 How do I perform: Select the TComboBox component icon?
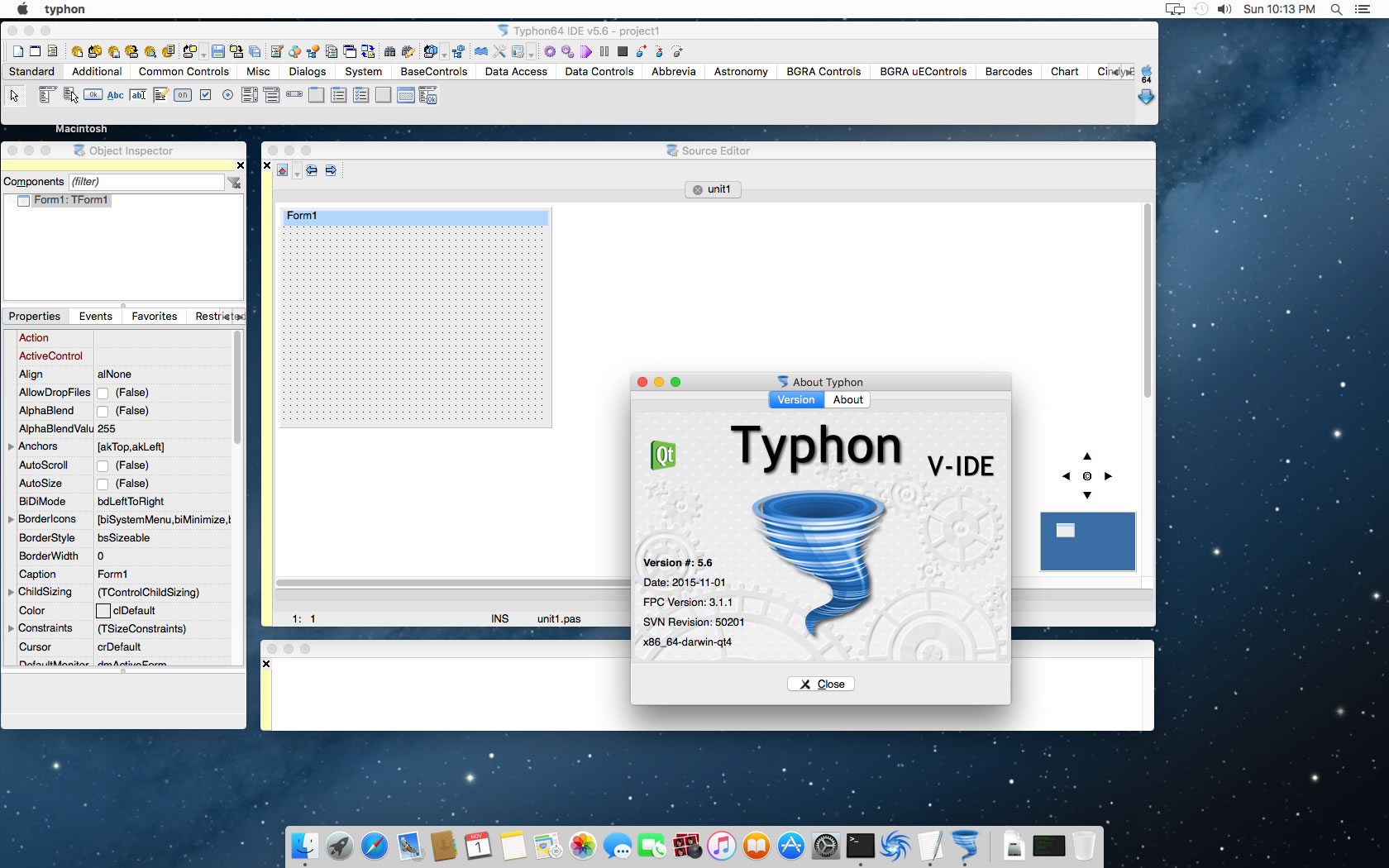coord(271,96)
